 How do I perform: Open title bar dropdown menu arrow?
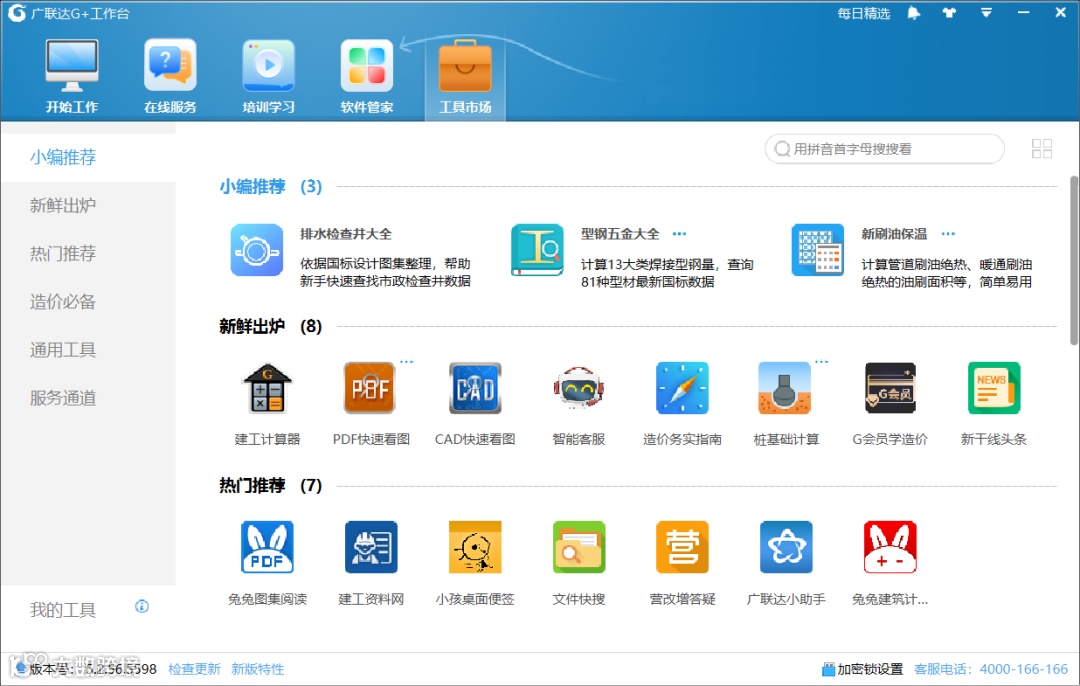pyautogui.click(x=986, y=13)
